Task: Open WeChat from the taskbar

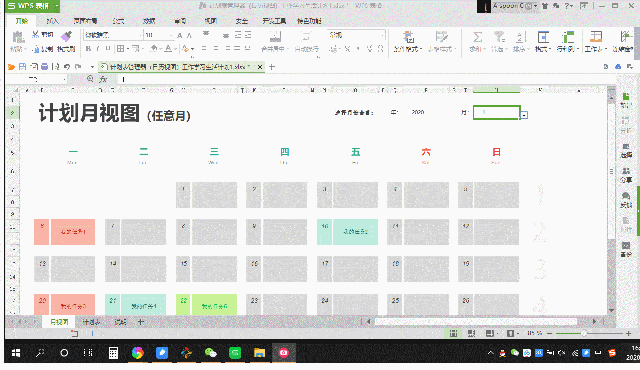Action: 211,353
